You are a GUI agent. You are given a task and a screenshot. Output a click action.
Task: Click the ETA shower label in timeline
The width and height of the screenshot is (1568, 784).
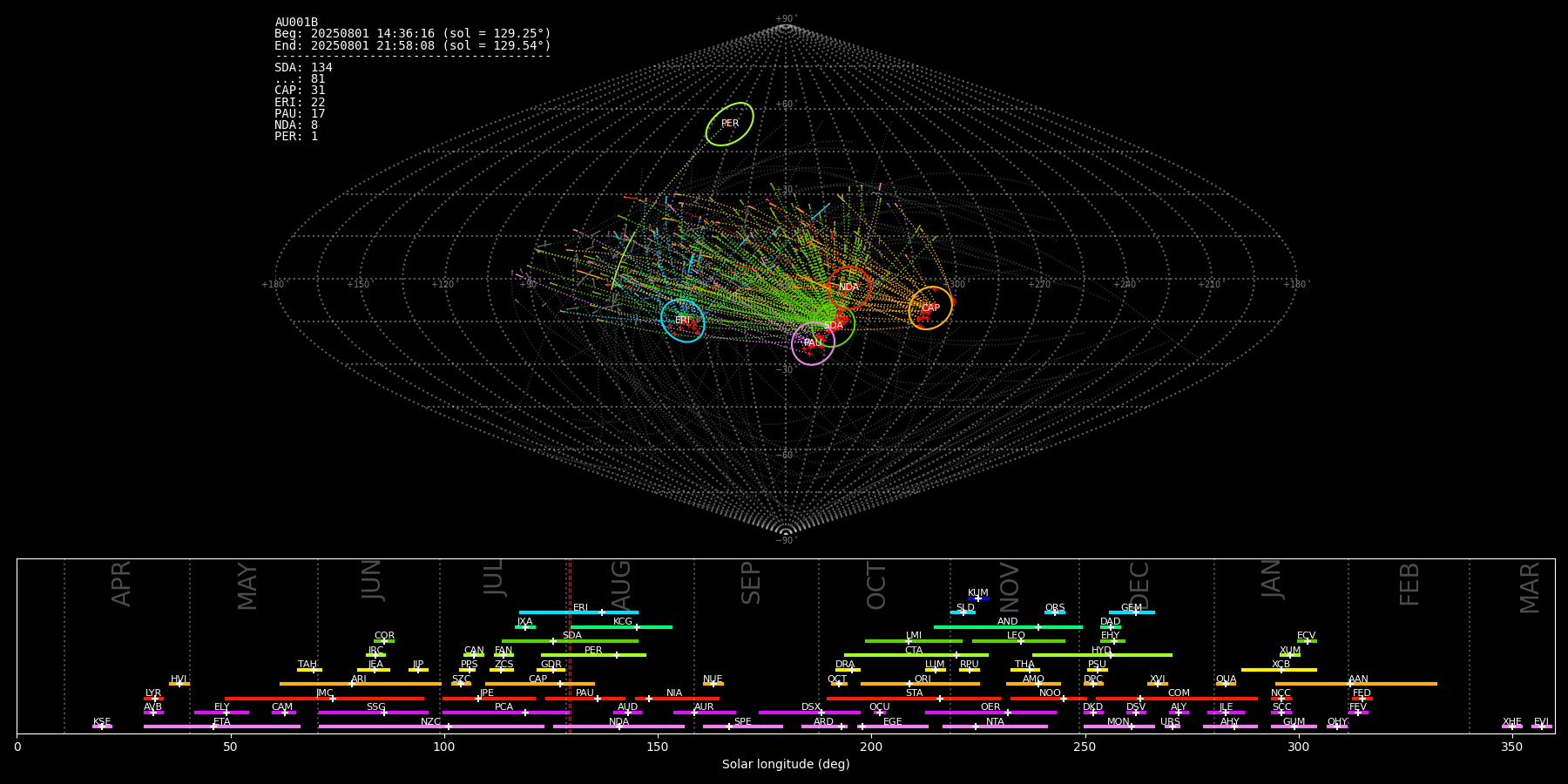click(x=222, y=722)
